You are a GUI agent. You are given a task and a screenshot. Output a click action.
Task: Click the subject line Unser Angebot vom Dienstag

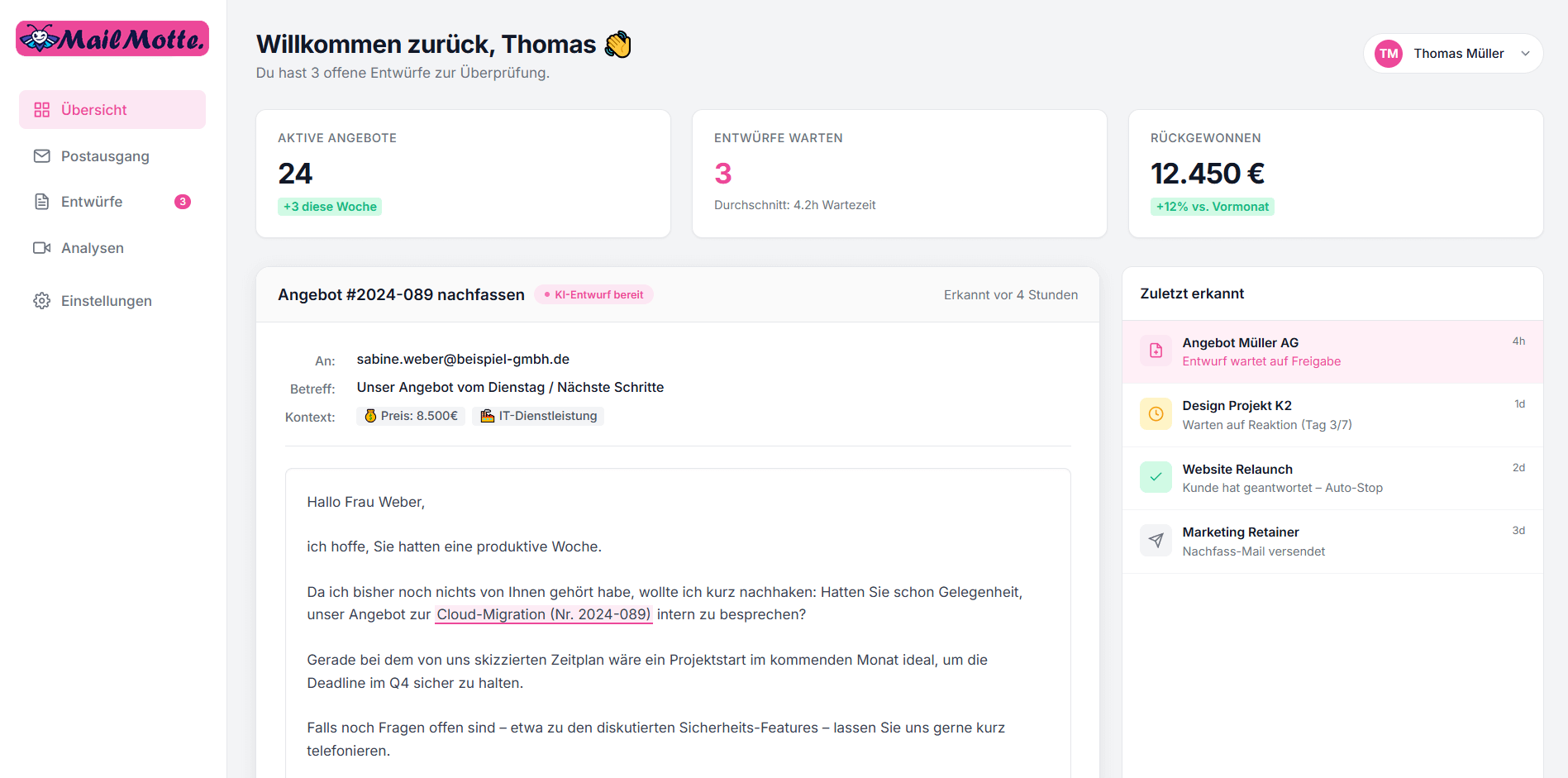click(510, 387)
